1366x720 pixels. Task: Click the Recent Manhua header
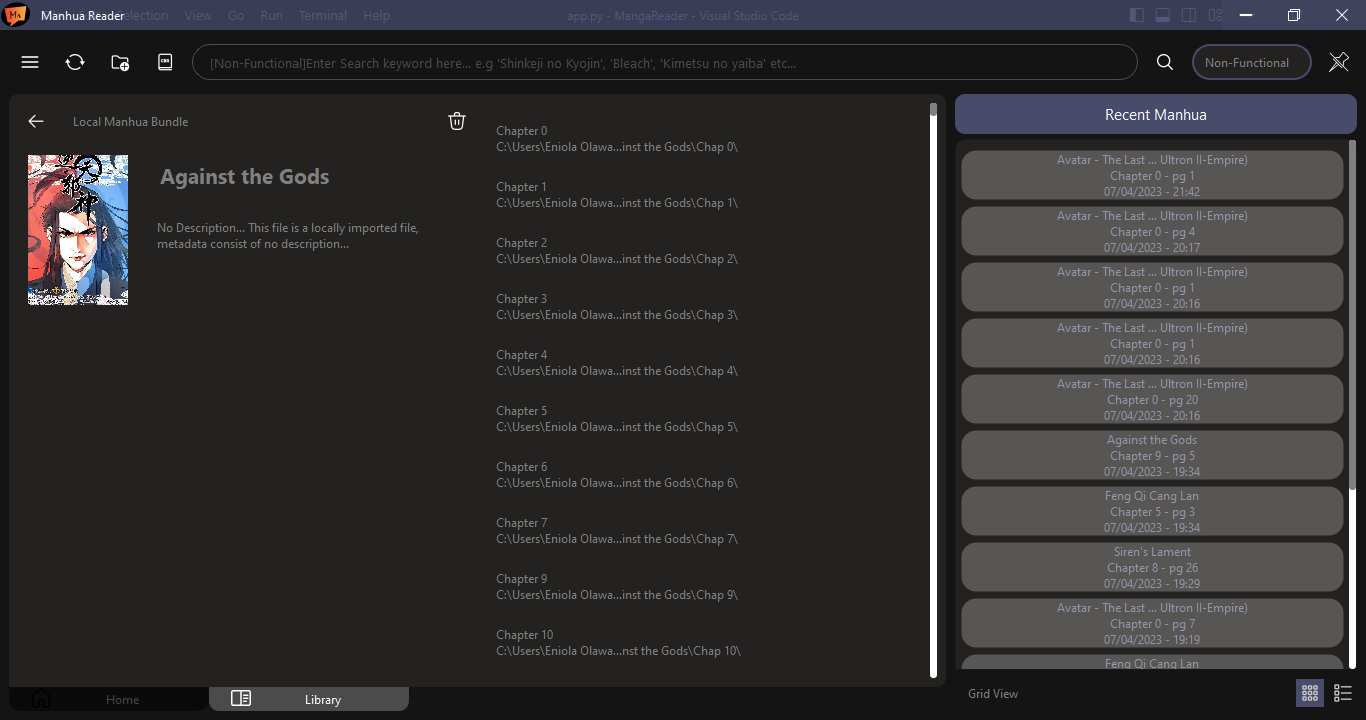(1156, 114)
